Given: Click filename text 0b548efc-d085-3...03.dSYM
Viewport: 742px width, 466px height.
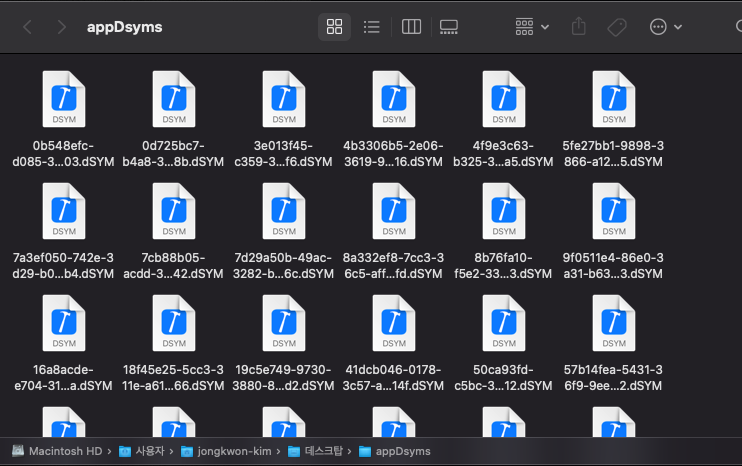Looking at the screenshot, I should [63, 154].
